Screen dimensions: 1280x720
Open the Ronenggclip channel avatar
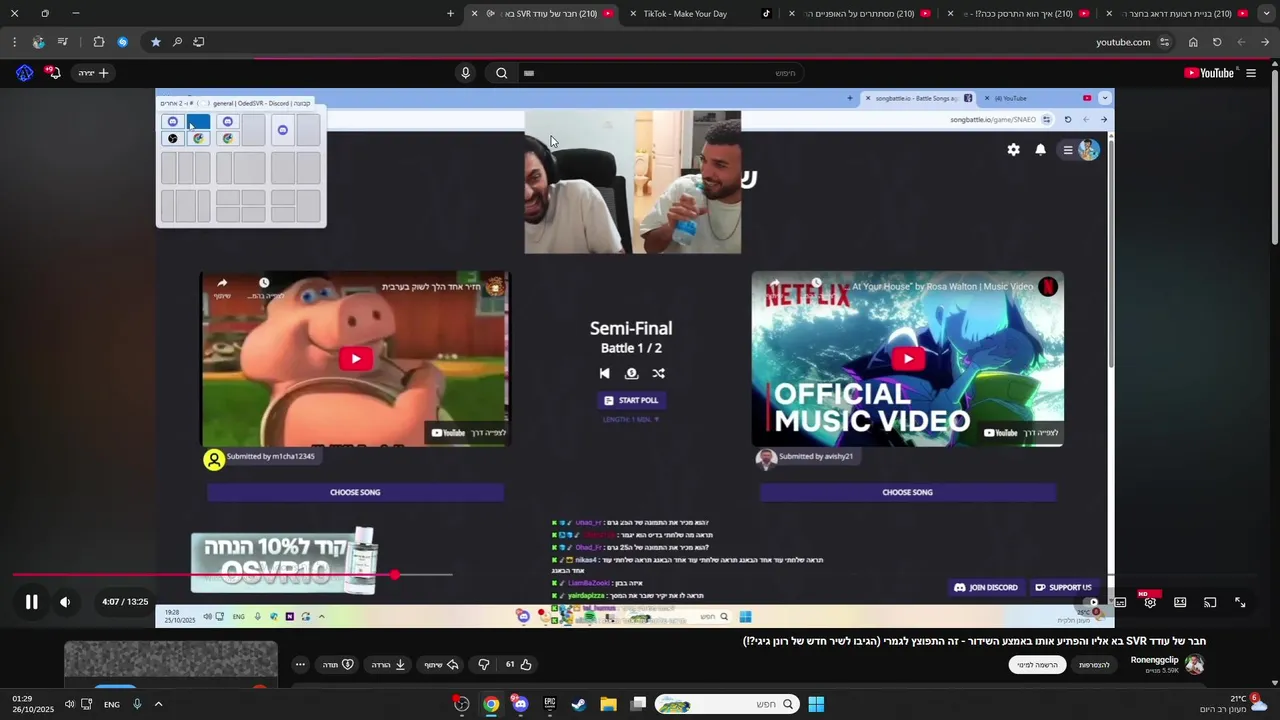pyautogui.click(x=1194, y=664)
